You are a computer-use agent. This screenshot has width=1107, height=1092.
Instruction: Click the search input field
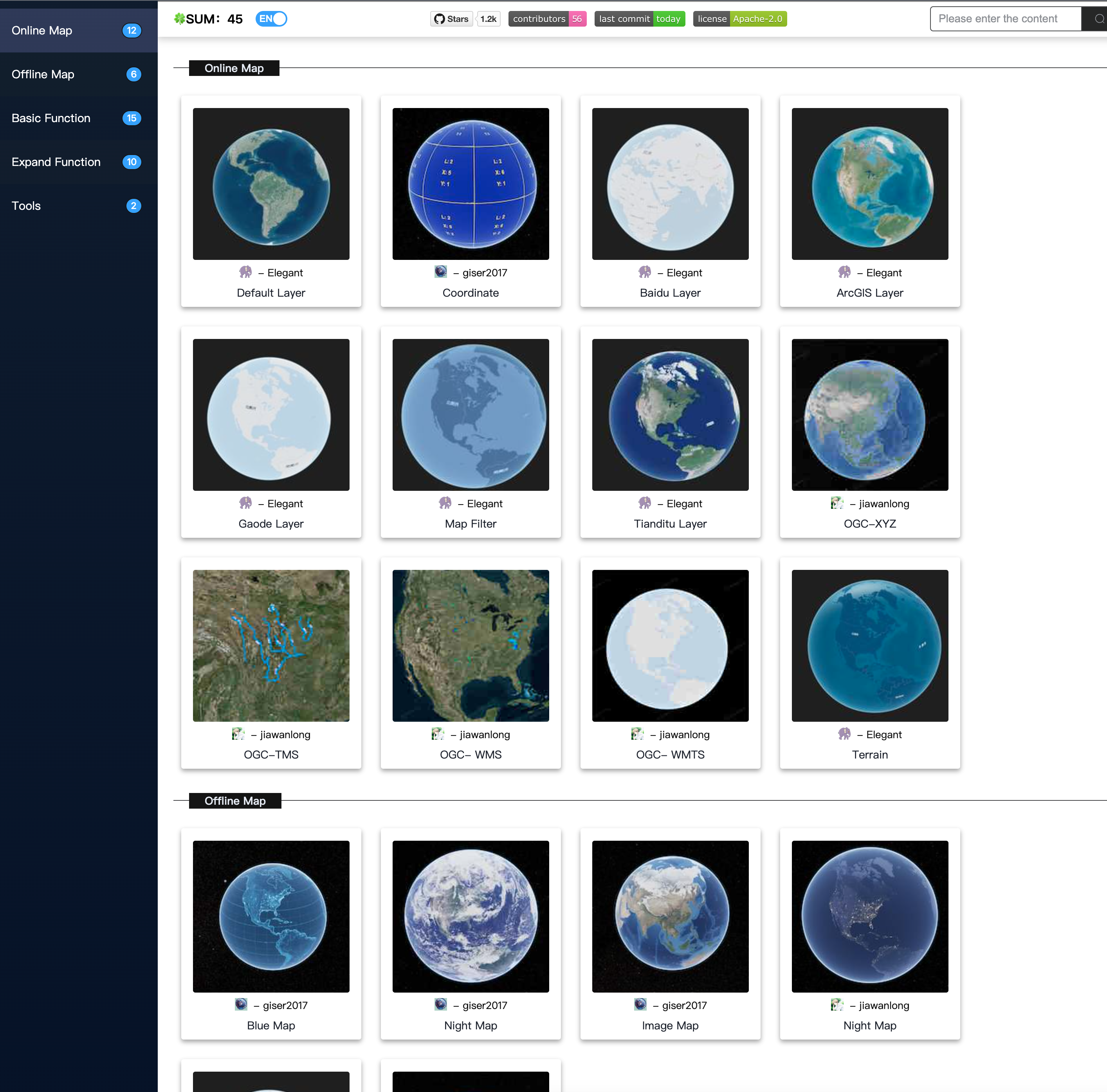[1006, 19]
